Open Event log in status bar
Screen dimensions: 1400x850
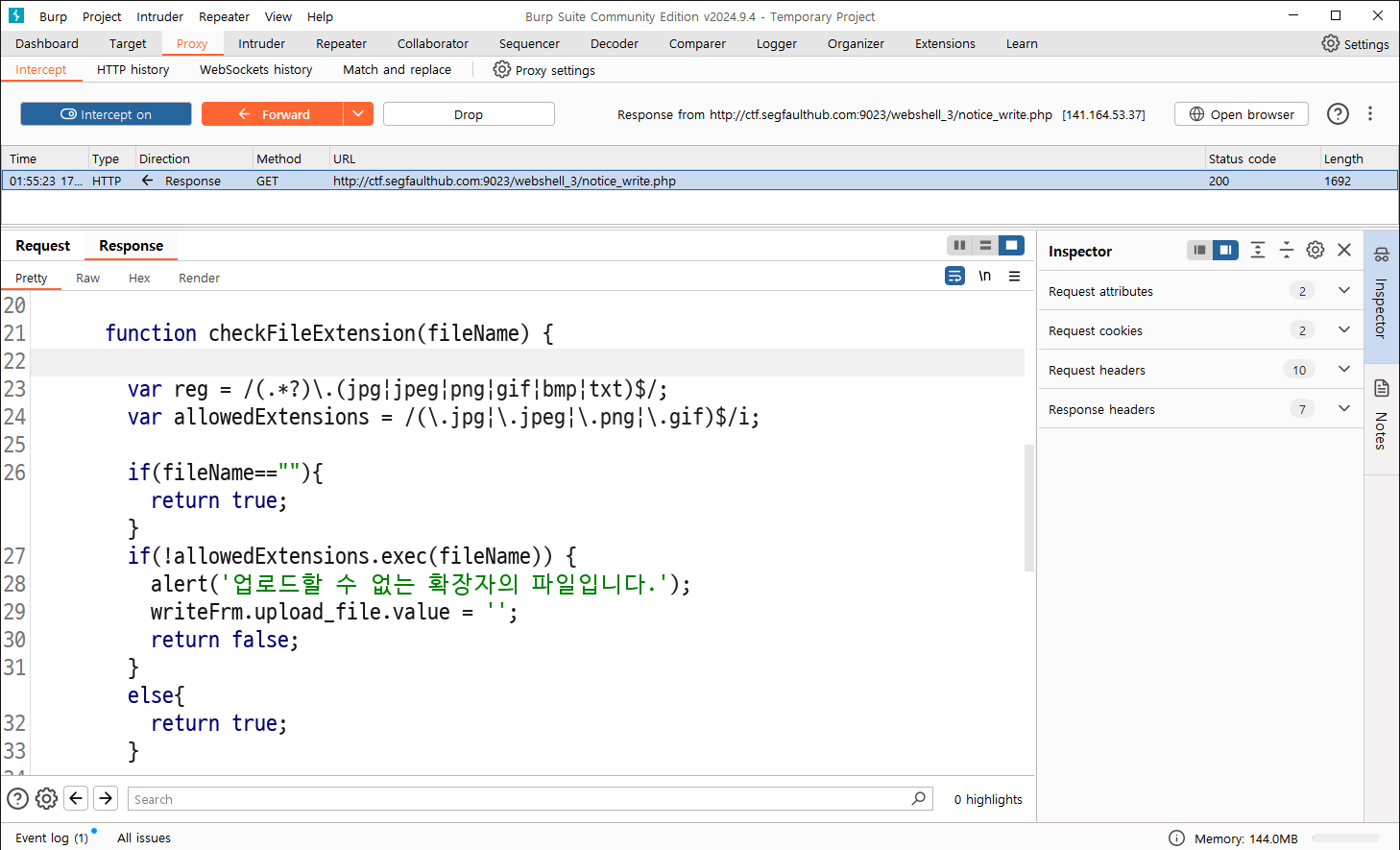(x=52, y=838)
